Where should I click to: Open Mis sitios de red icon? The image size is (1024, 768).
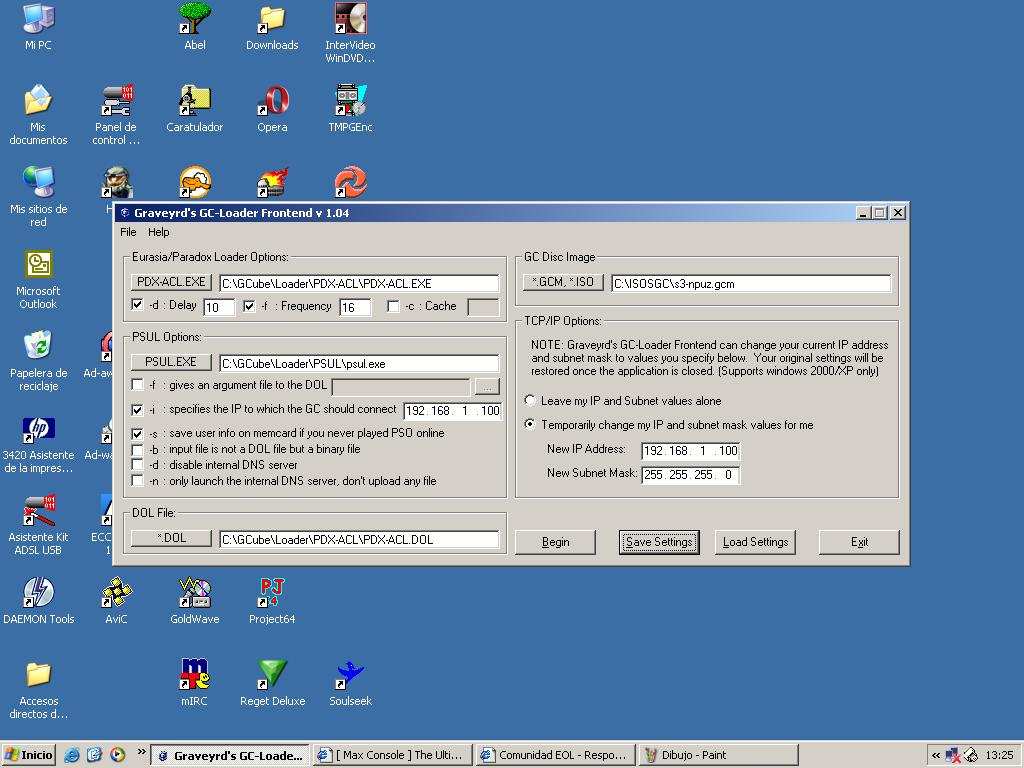pos(38,197)
